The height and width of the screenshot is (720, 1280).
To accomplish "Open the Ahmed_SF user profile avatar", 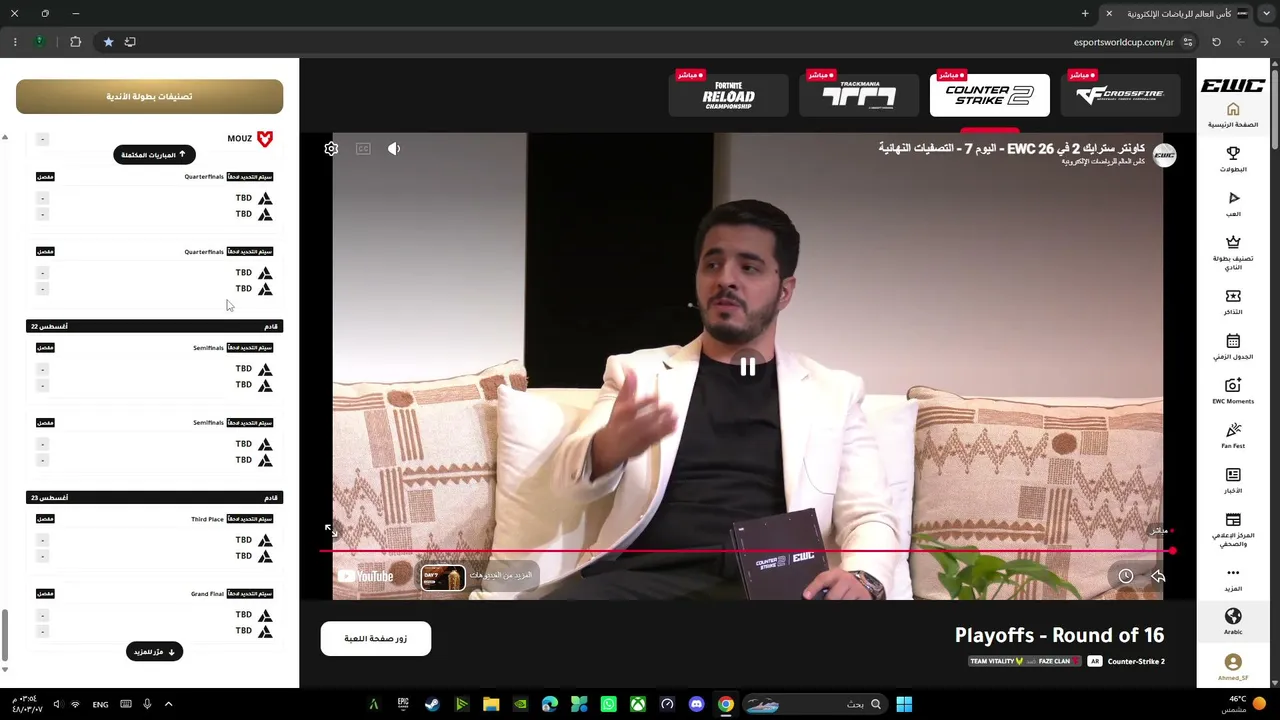I will pos(1233,662).
